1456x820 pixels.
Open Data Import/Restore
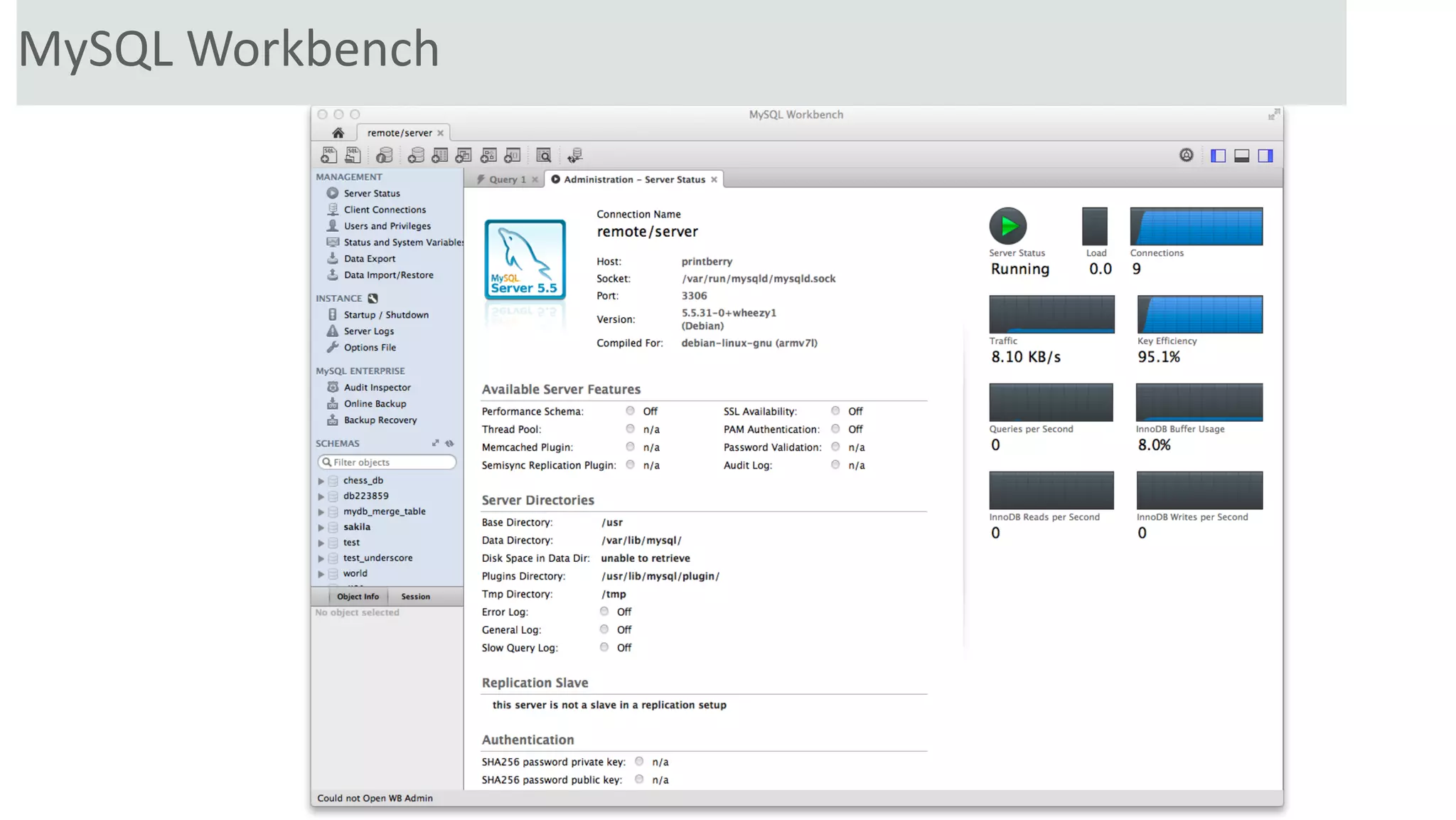388,275
